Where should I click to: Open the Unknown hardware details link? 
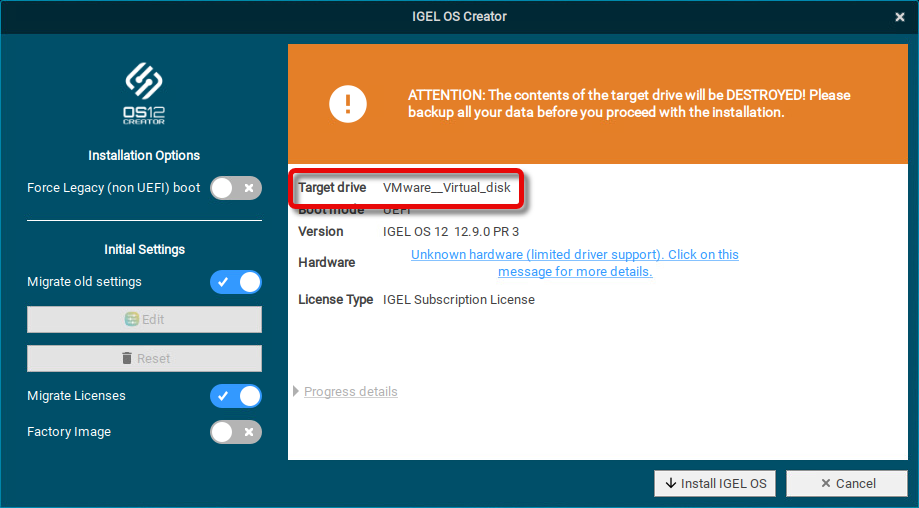pyautogui.click(x=575, y=263)
